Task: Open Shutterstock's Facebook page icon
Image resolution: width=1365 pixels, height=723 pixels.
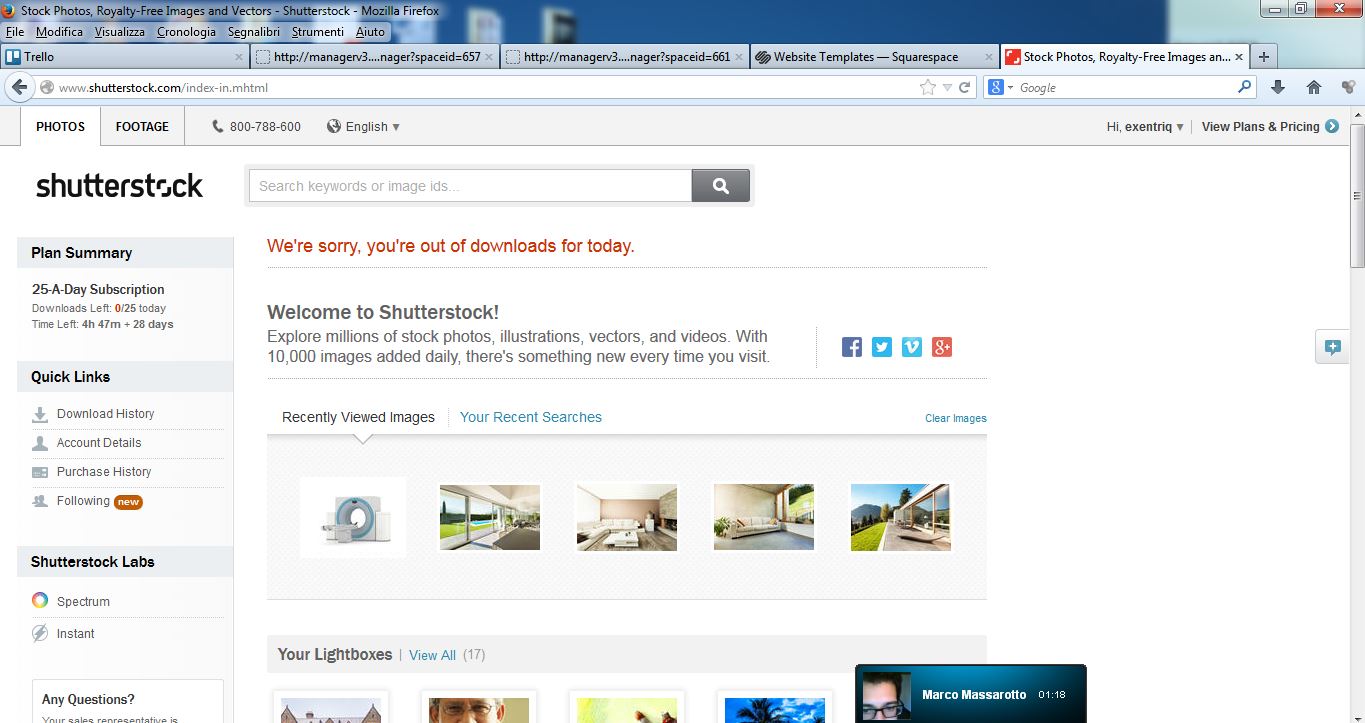Action: pos(852,347)
